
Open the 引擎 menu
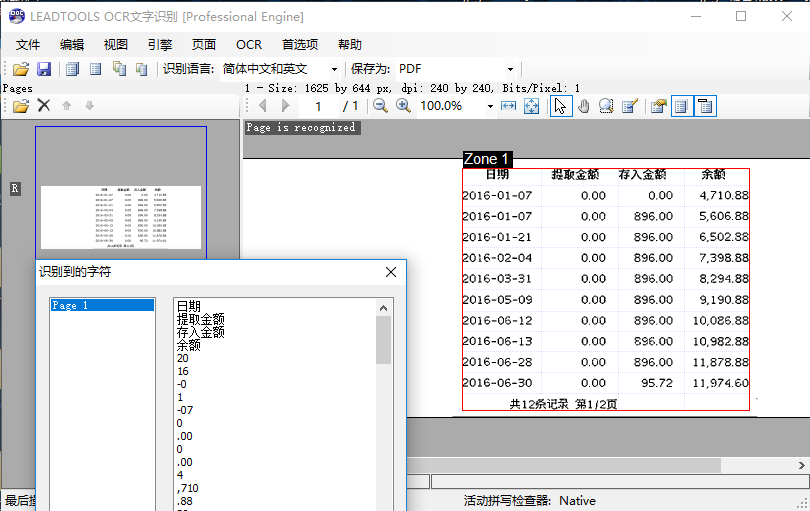point(160,44)
